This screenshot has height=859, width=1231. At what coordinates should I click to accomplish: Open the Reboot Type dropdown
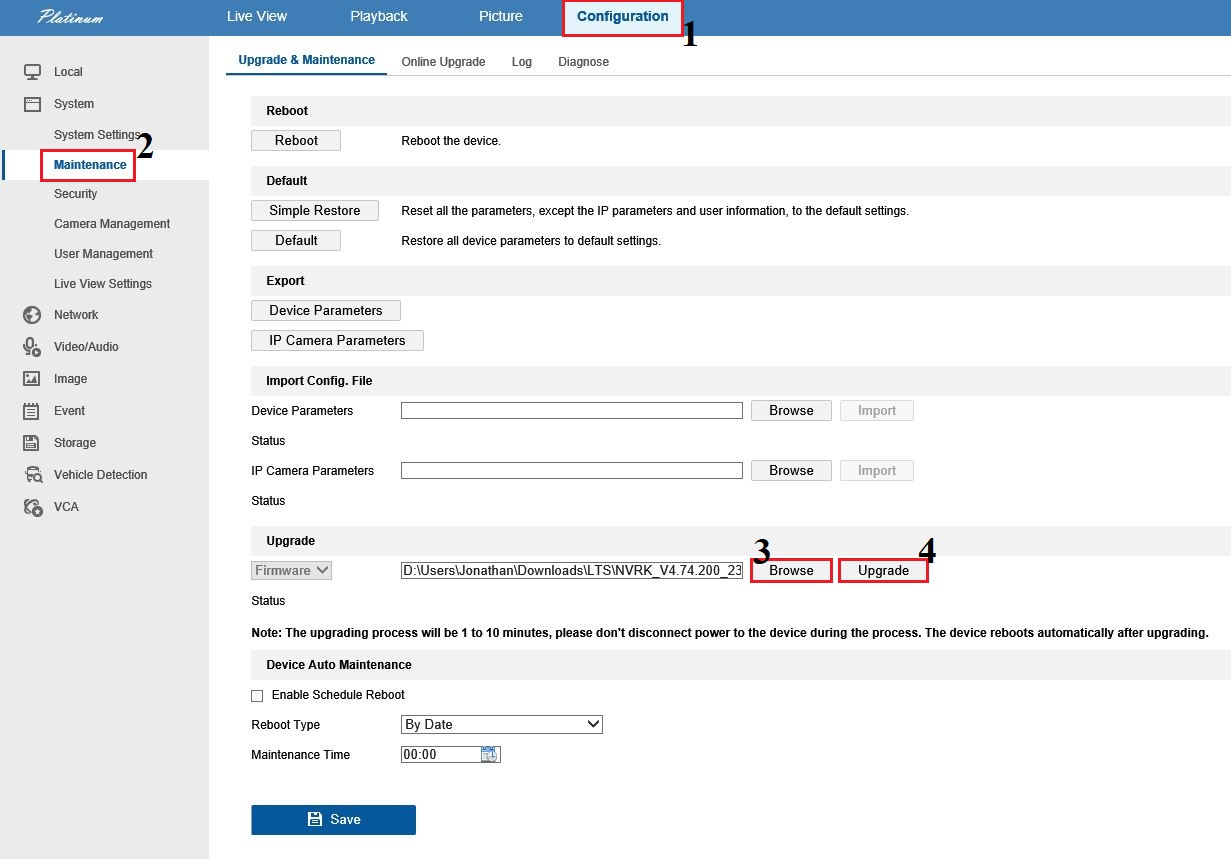pyautogui.click(x=501, y=724)
